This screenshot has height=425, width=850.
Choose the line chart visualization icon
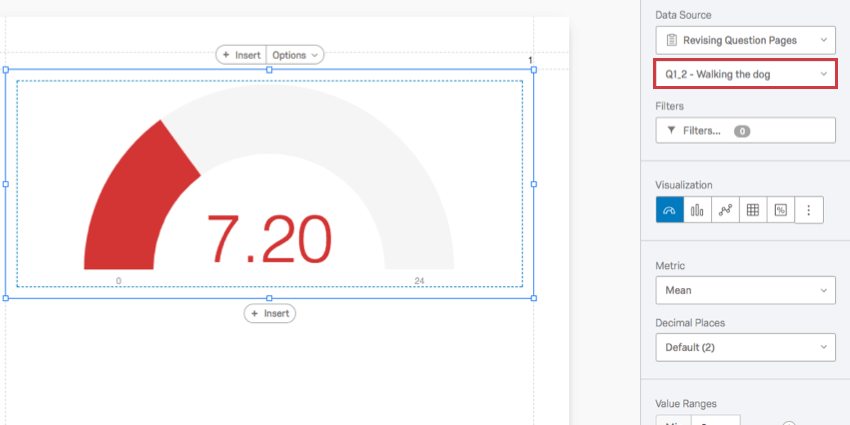click(x=725, y=210)
